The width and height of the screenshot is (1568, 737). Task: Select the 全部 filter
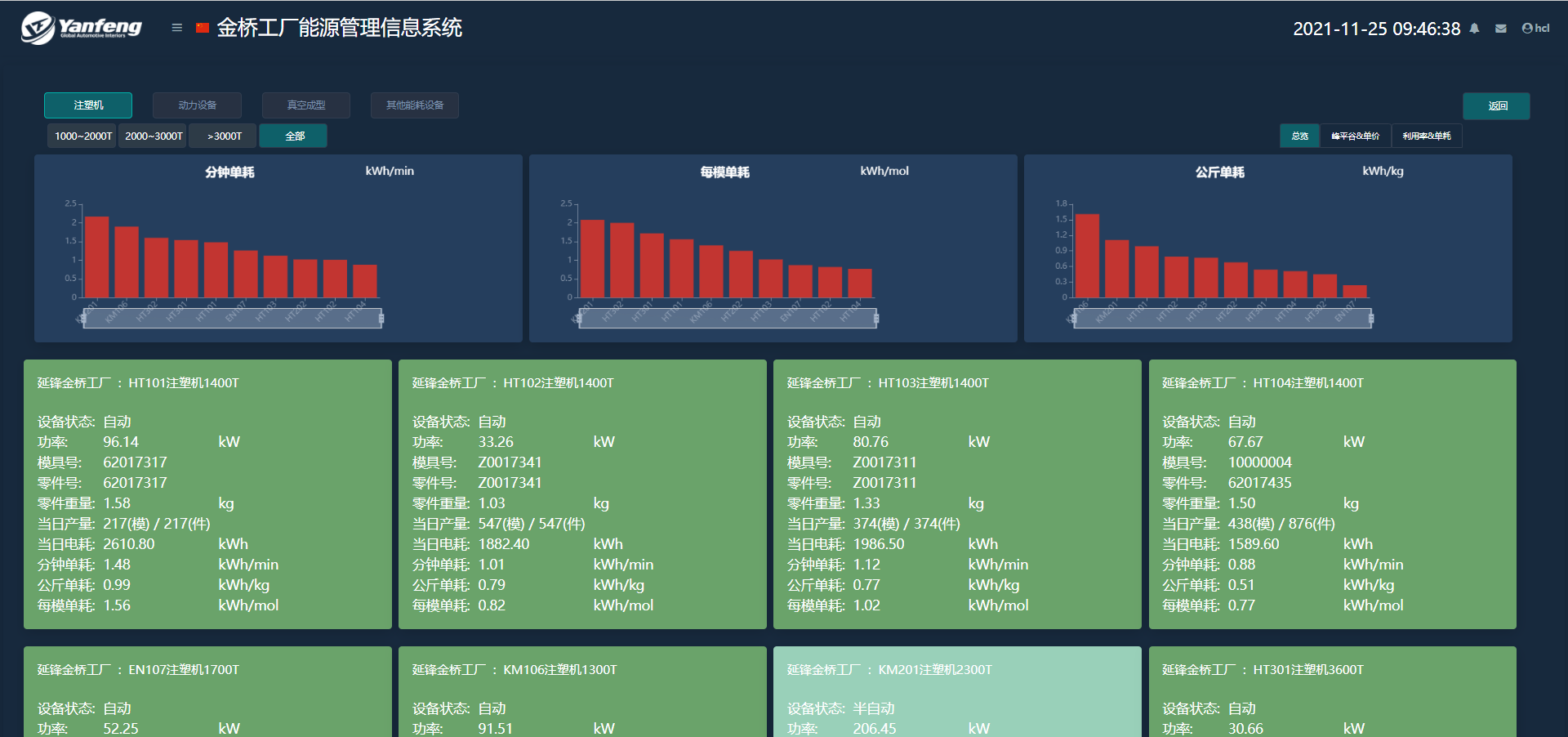[294, 136]
